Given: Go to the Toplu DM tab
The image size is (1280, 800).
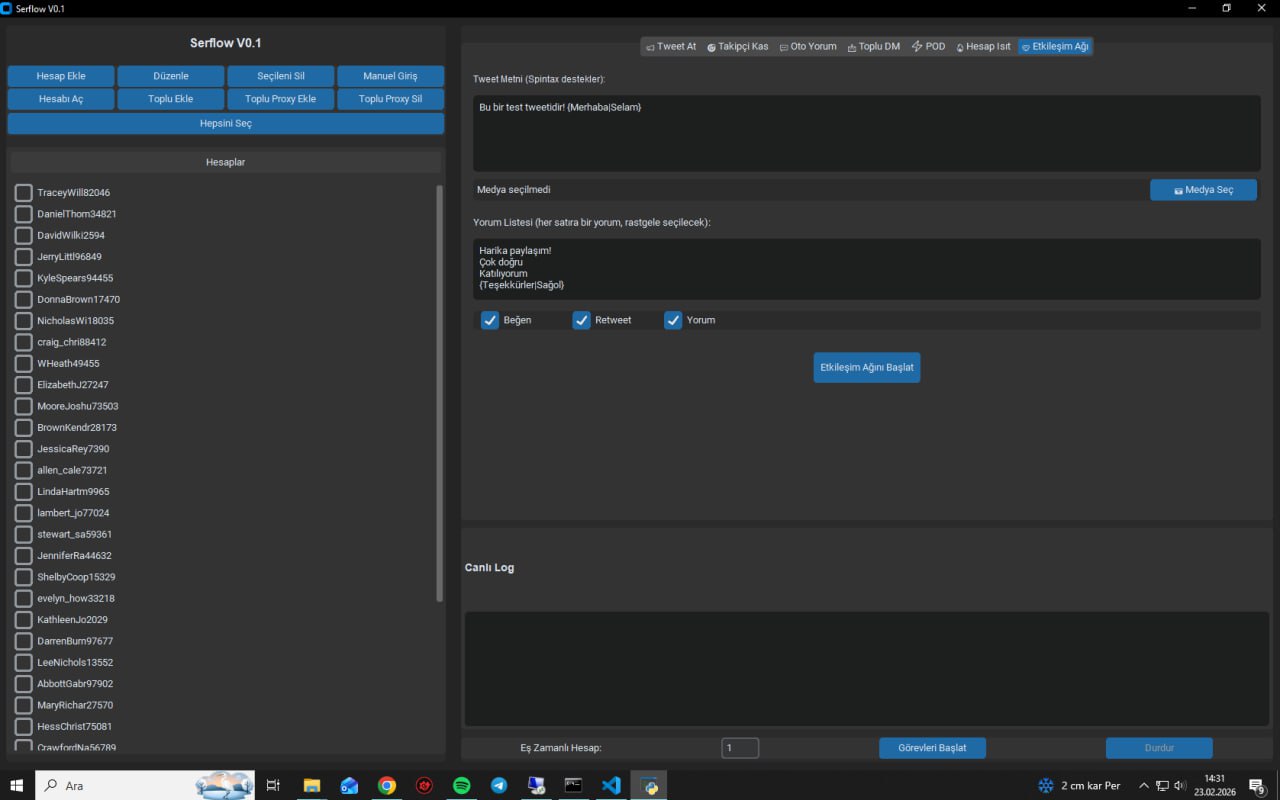Looking at the screenshot, I should [873, 47].
